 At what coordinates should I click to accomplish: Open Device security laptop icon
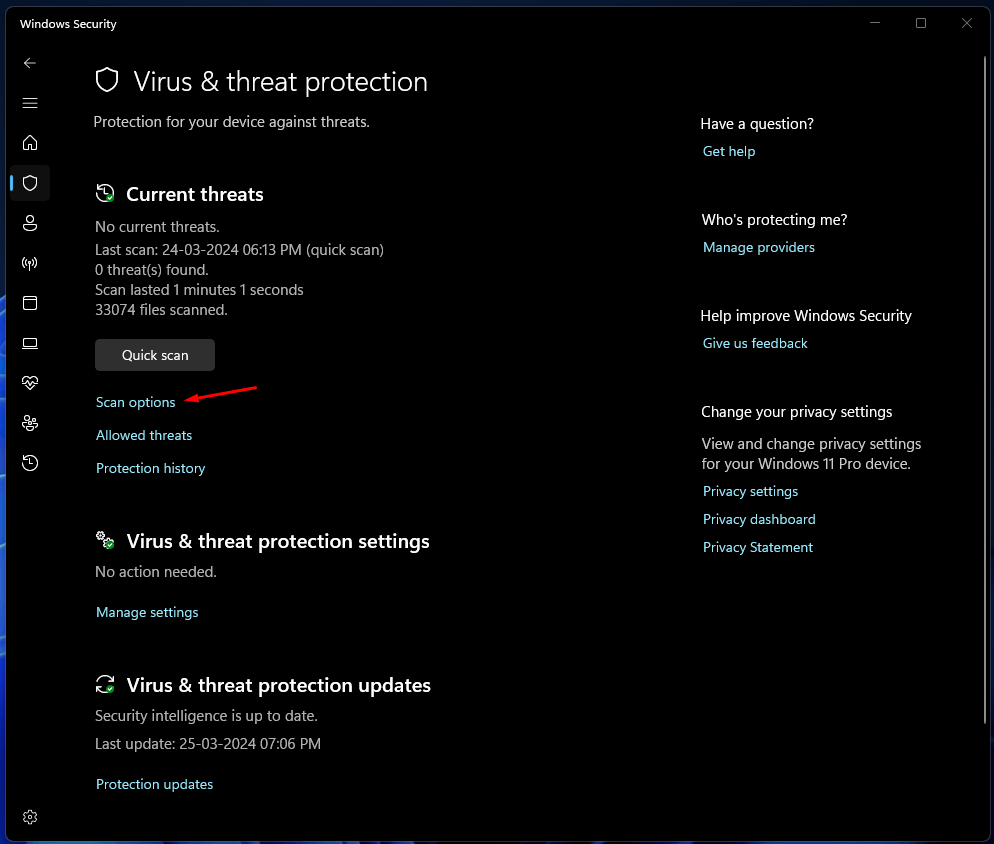click(x=30, y=343)
